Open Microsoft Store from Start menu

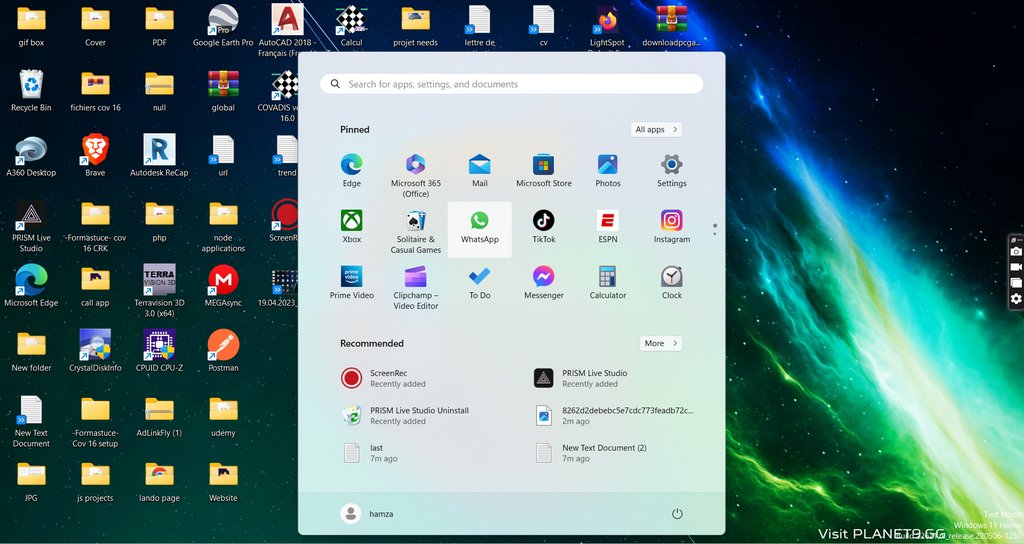(543, 170)
